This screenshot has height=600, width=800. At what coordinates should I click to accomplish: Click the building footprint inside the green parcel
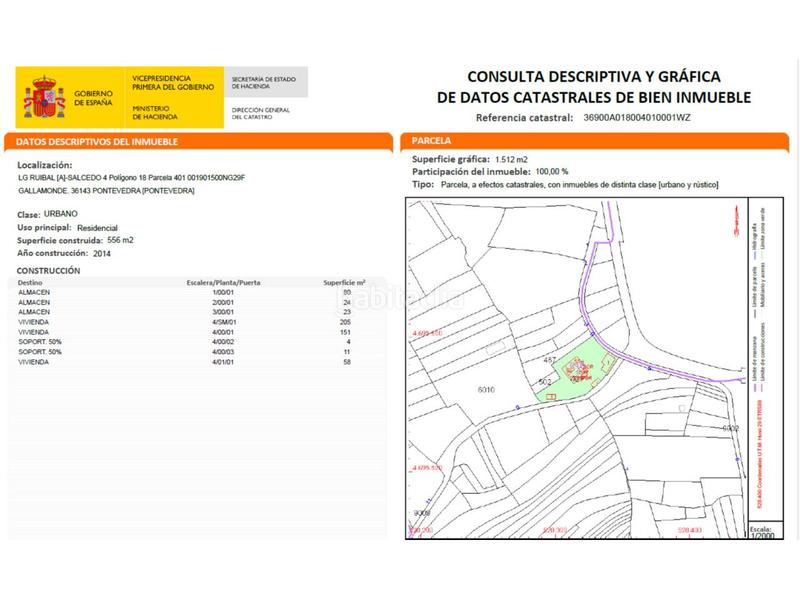tap(576, 368)
